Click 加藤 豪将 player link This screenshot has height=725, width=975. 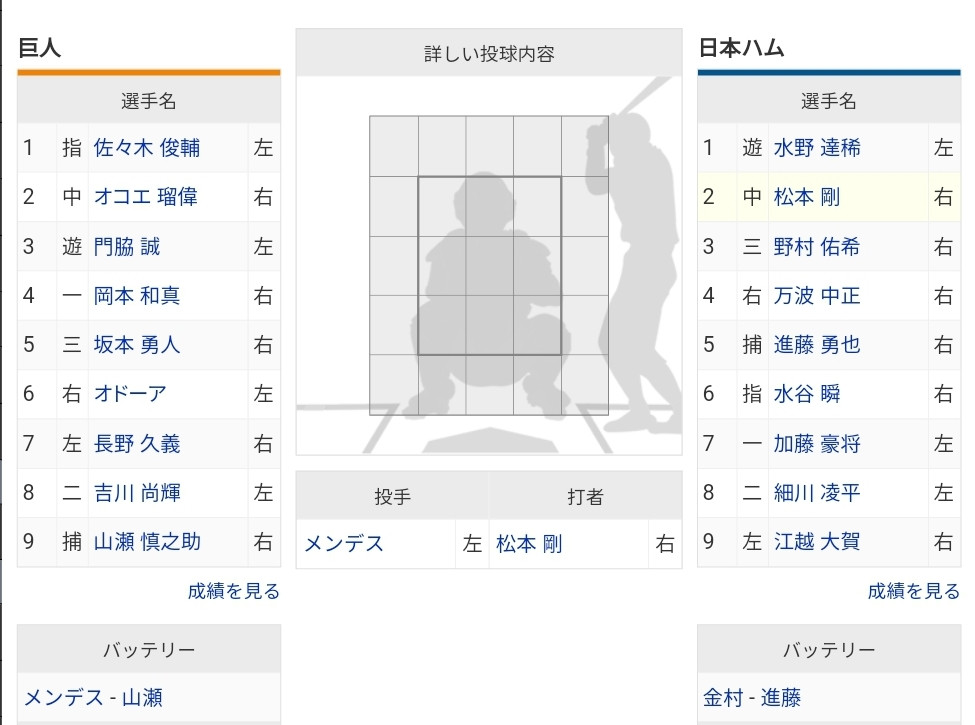817,443
